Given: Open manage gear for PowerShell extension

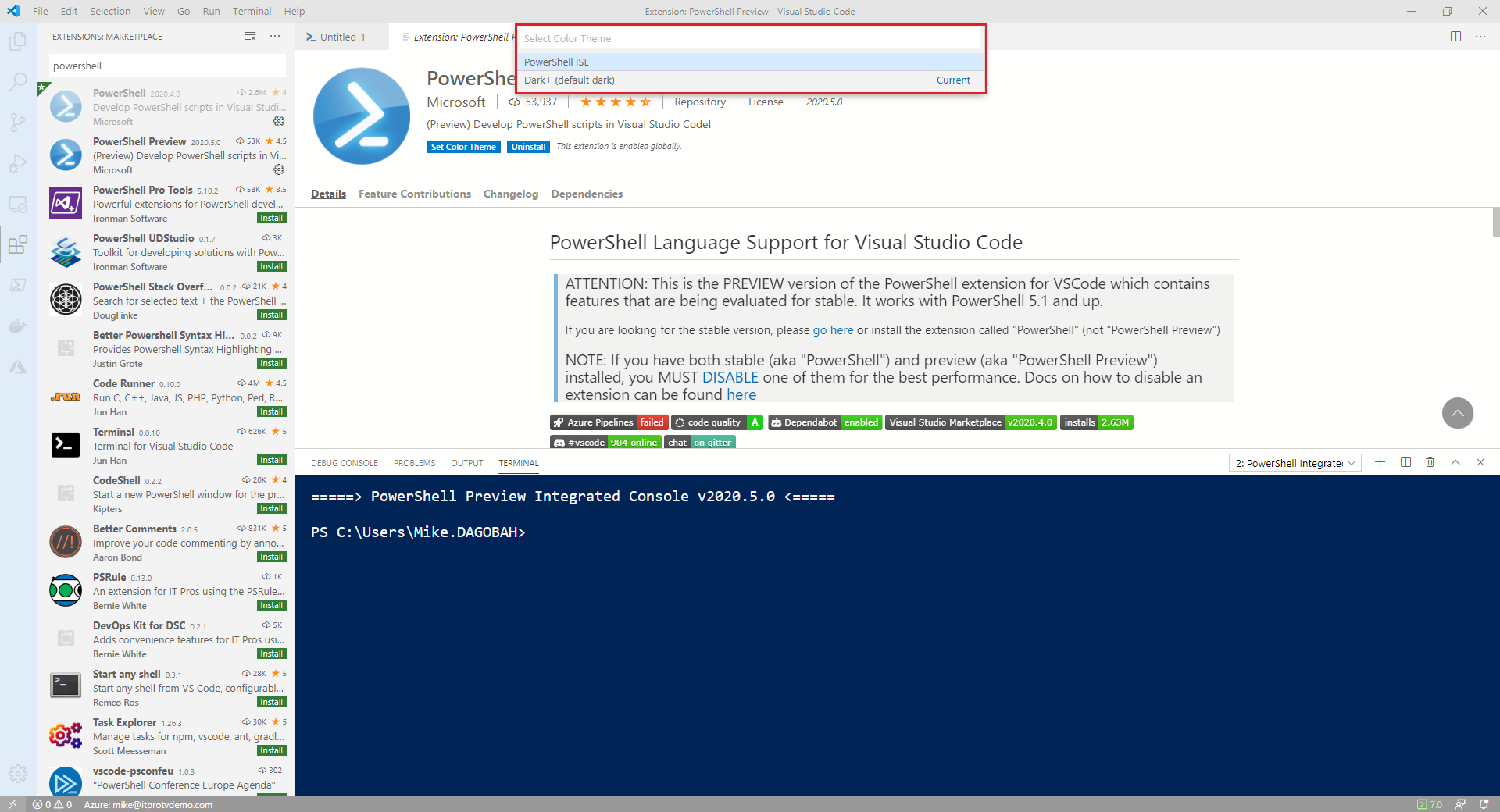Looking at the screenshot, I should [x=279, y=121].
